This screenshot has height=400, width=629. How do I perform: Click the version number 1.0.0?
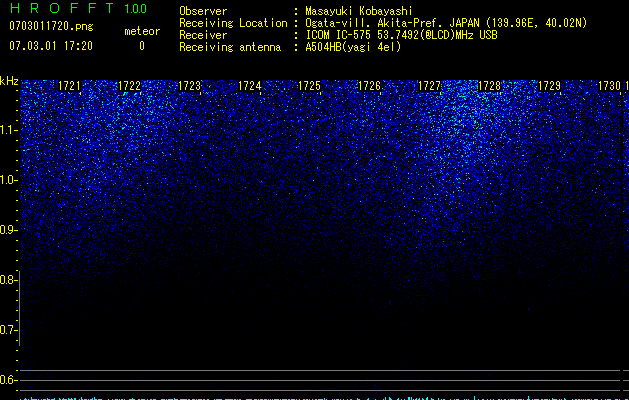(135, 9)
